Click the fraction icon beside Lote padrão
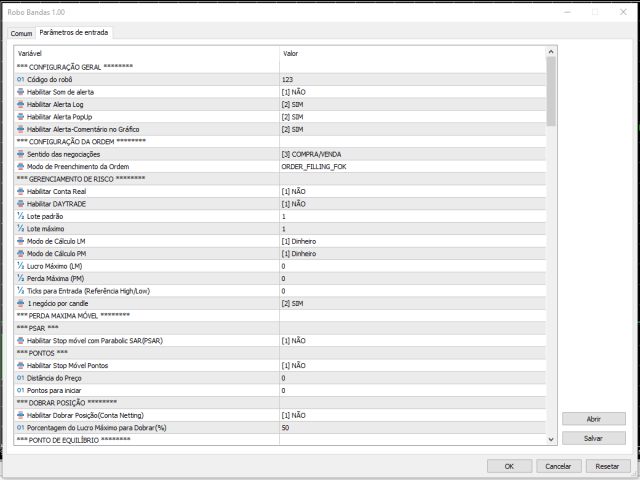Screen dimensions: 640x480 pyautogui.click(x=20, y=216)
